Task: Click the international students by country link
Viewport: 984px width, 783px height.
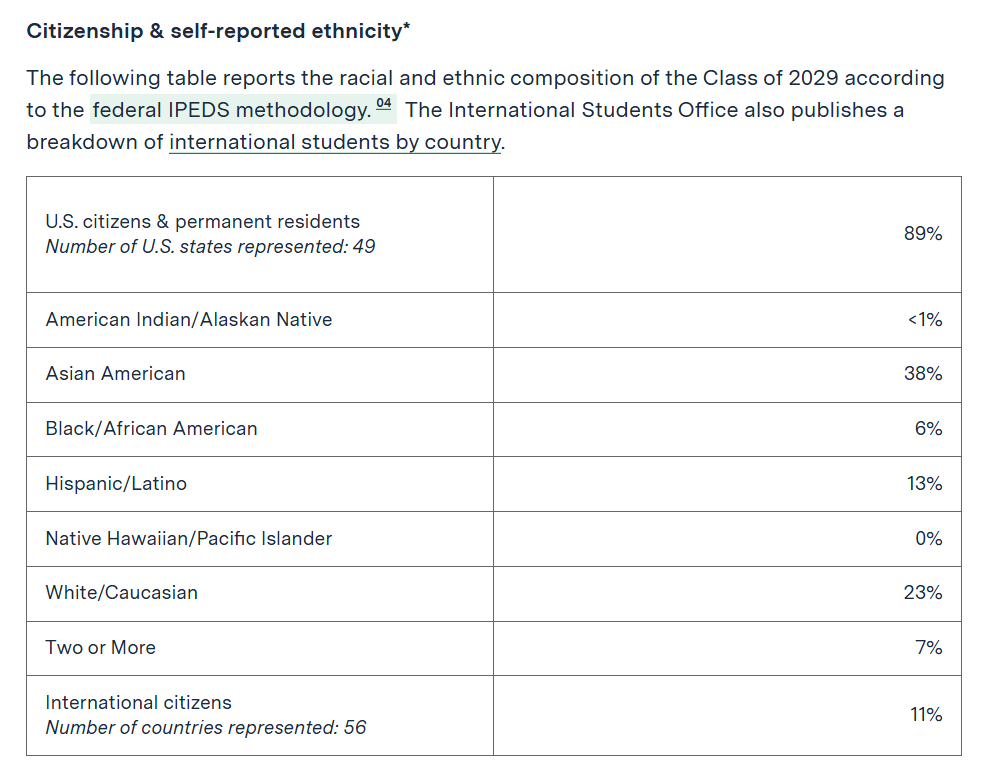Action: click(x=334, y=142)
